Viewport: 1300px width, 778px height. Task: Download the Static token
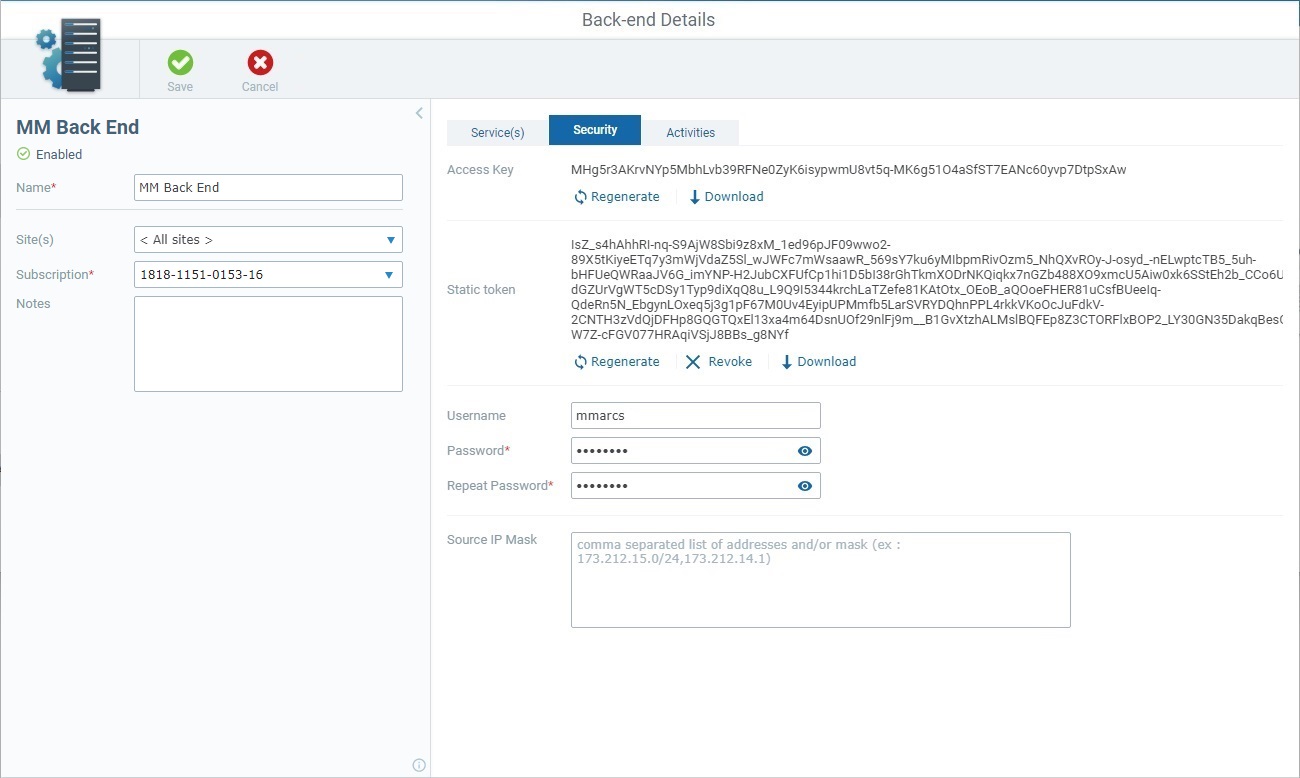(x=817, y=361)
